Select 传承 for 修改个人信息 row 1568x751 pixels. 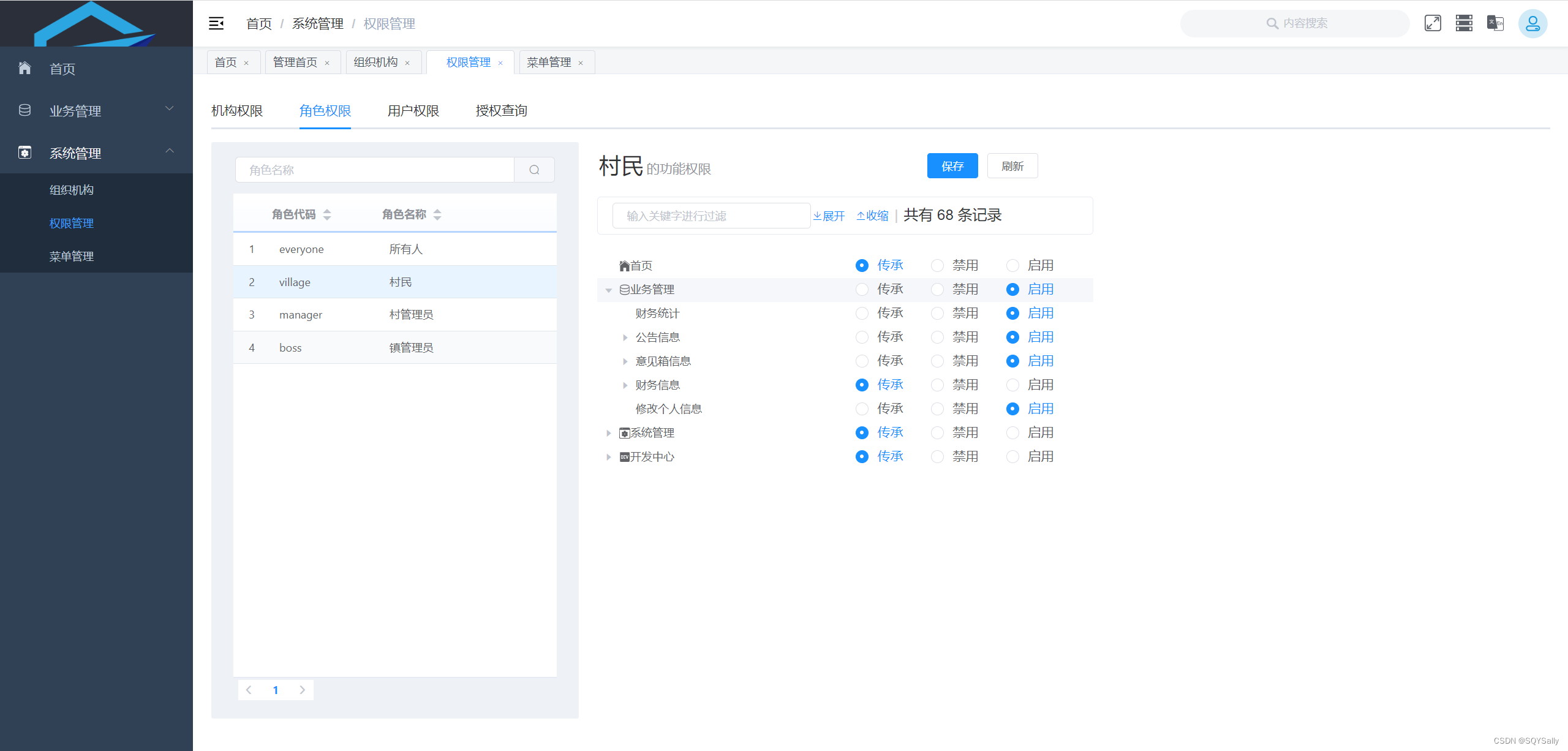[862, 409]
